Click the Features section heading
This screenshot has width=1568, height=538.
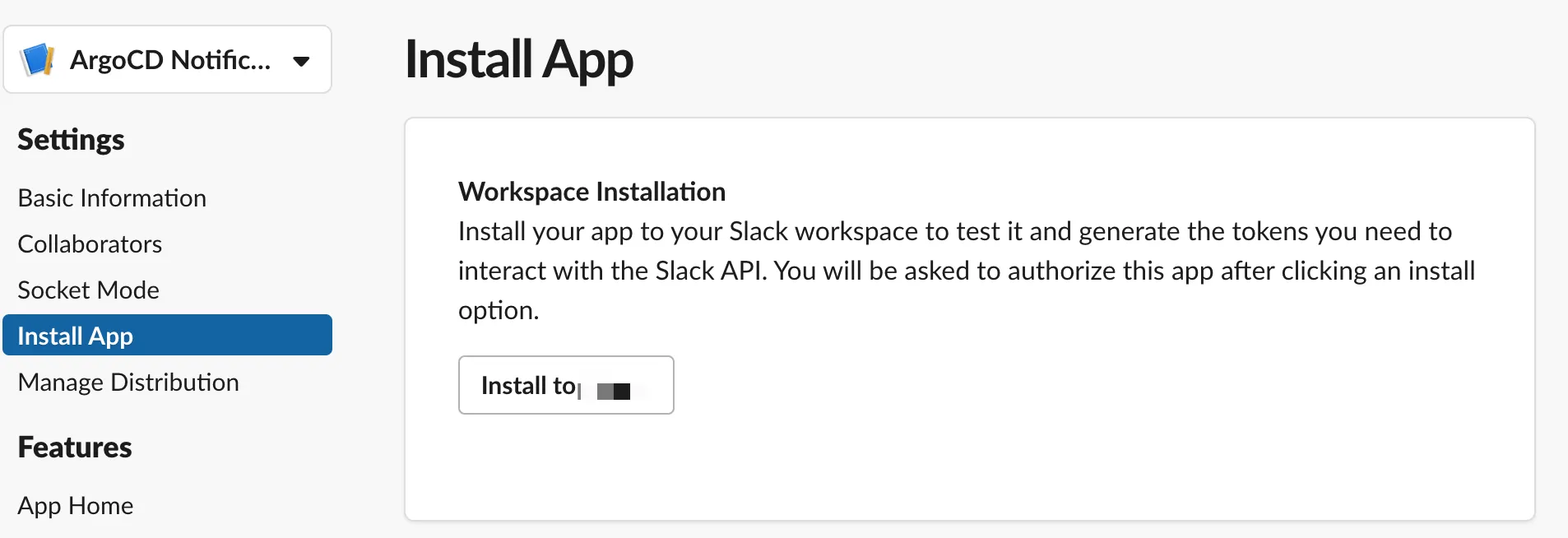point(75,448)
